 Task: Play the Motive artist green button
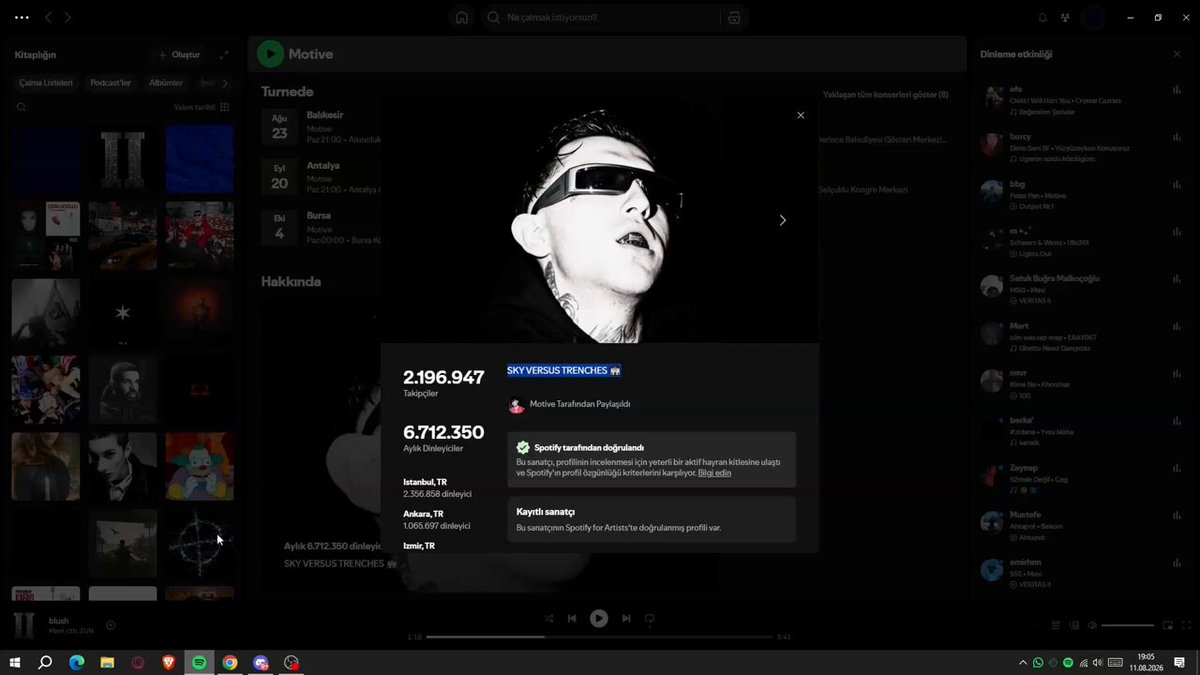[x=270, y=54]
